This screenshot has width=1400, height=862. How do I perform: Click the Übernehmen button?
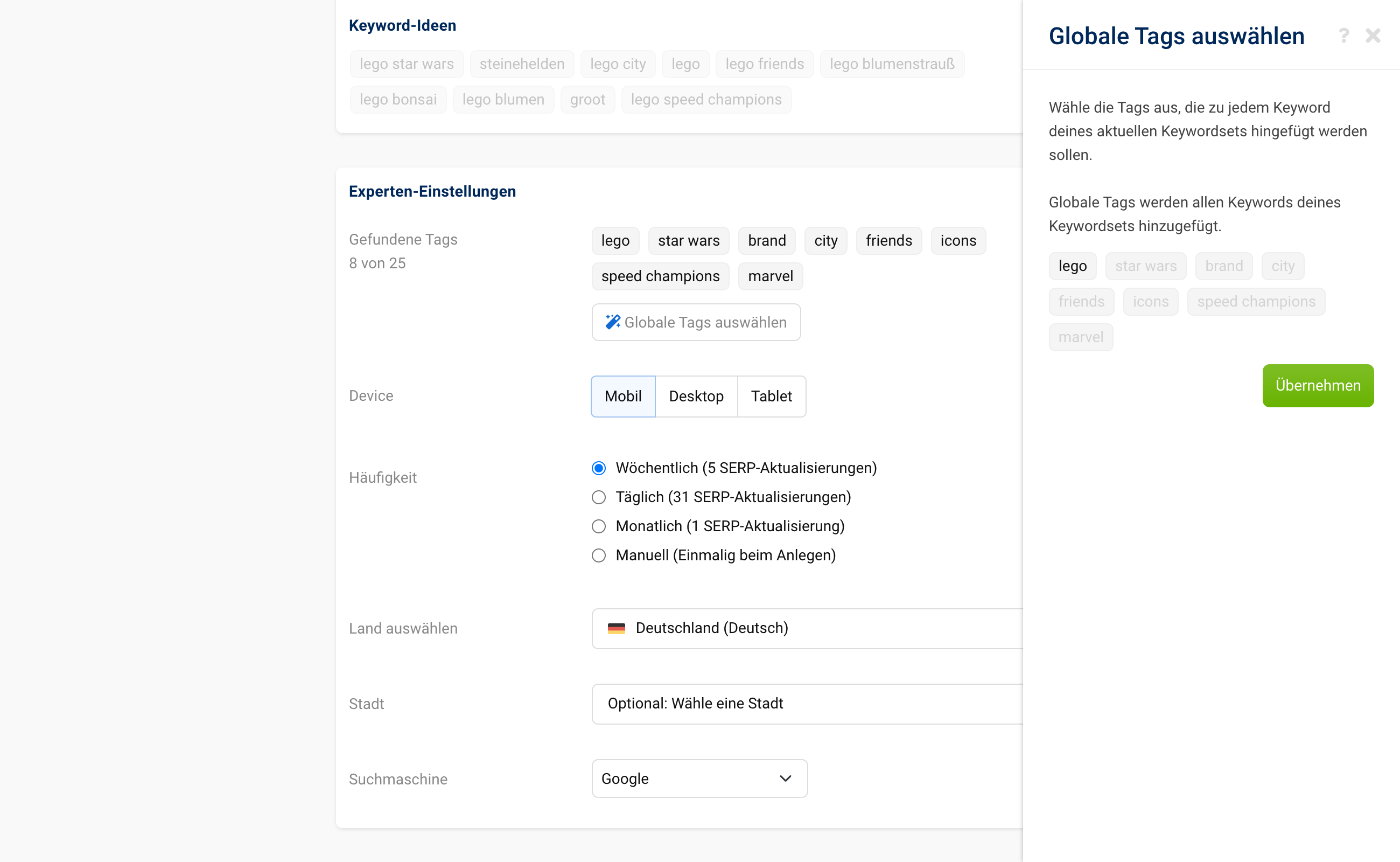pos(1318,385)
